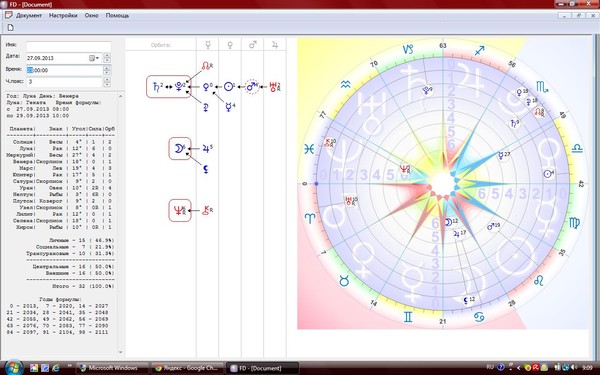
Task: Increase the Число value stepper
Action: point(107,80)
